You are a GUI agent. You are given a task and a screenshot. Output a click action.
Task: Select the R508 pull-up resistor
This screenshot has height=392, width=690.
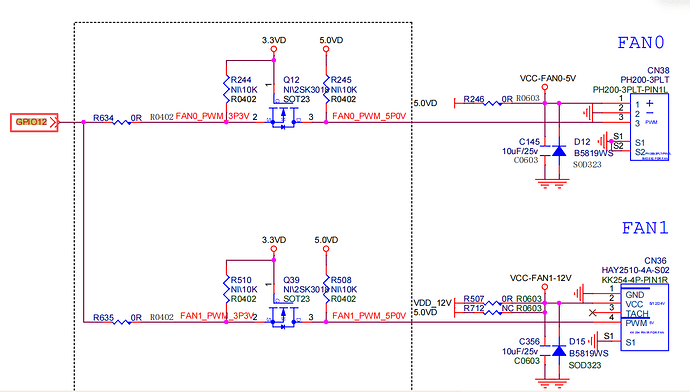(326, 289)
